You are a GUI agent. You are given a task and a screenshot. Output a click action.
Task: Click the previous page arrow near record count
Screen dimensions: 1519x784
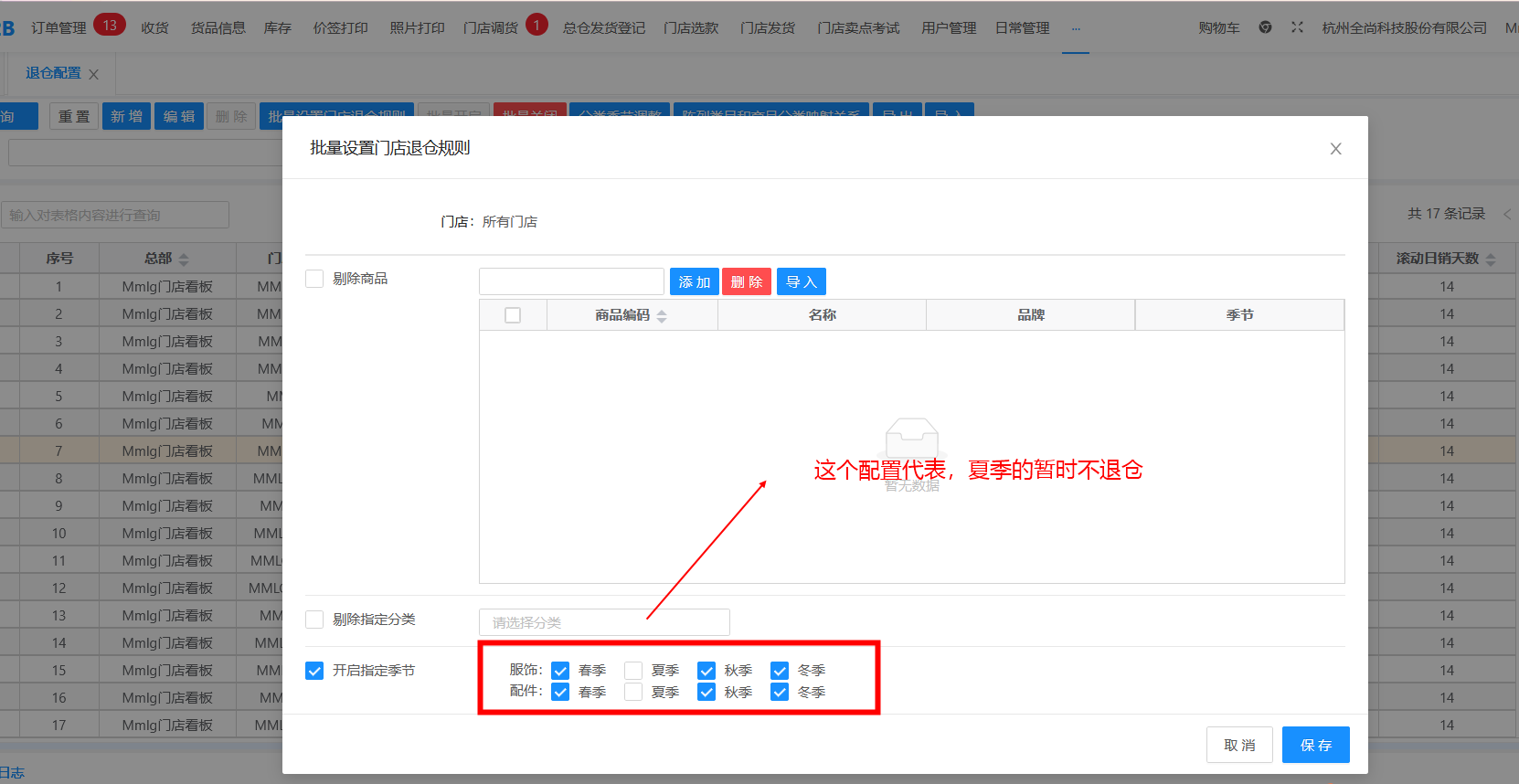click(x=1506, y=214)
